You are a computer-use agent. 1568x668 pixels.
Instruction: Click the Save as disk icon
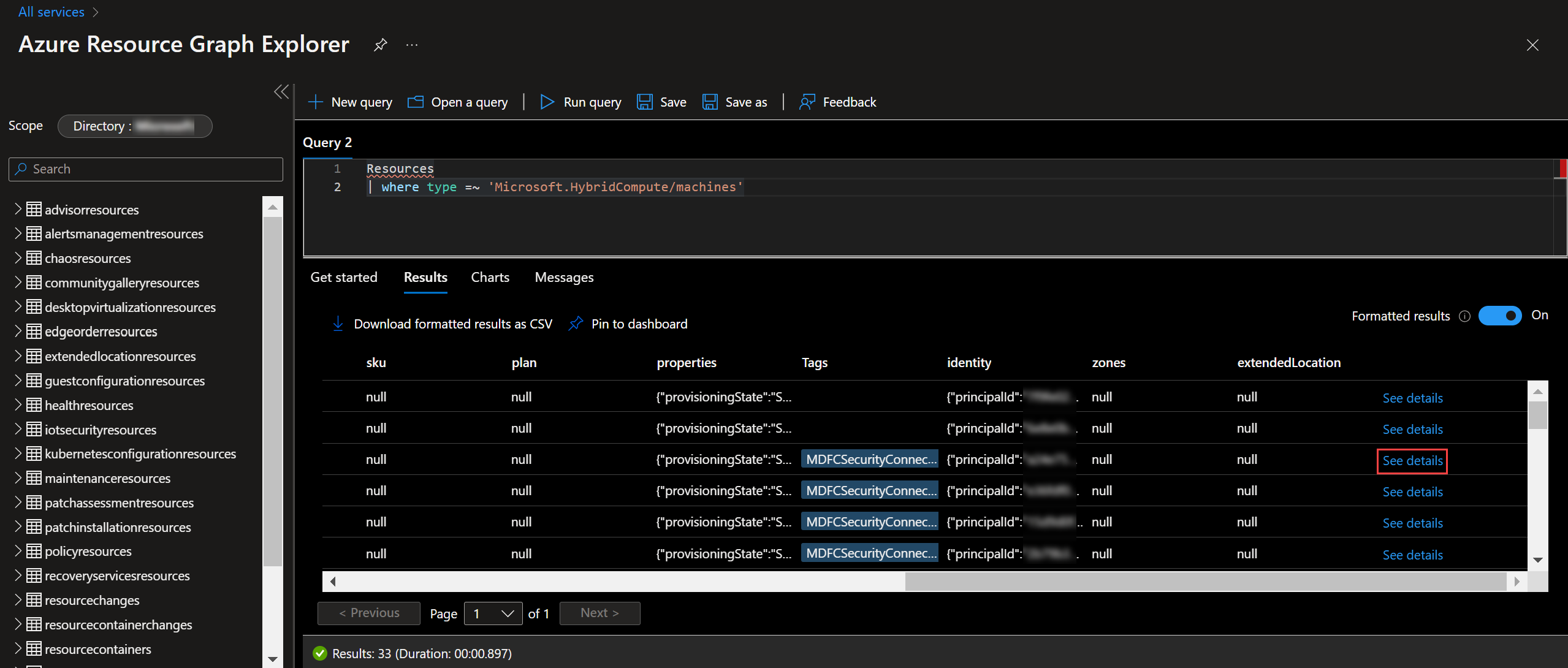coord(710,102)
